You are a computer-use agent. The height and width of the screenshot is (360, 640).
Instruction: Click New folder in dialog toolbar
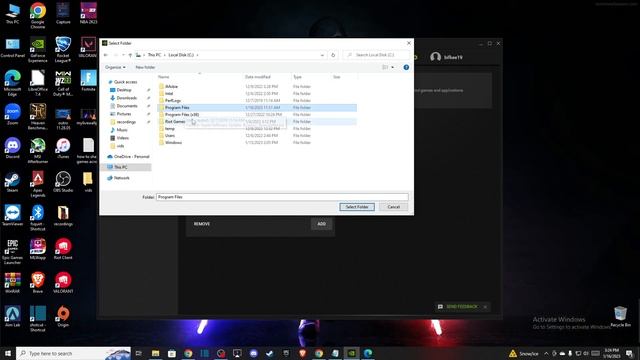point(145,67)
